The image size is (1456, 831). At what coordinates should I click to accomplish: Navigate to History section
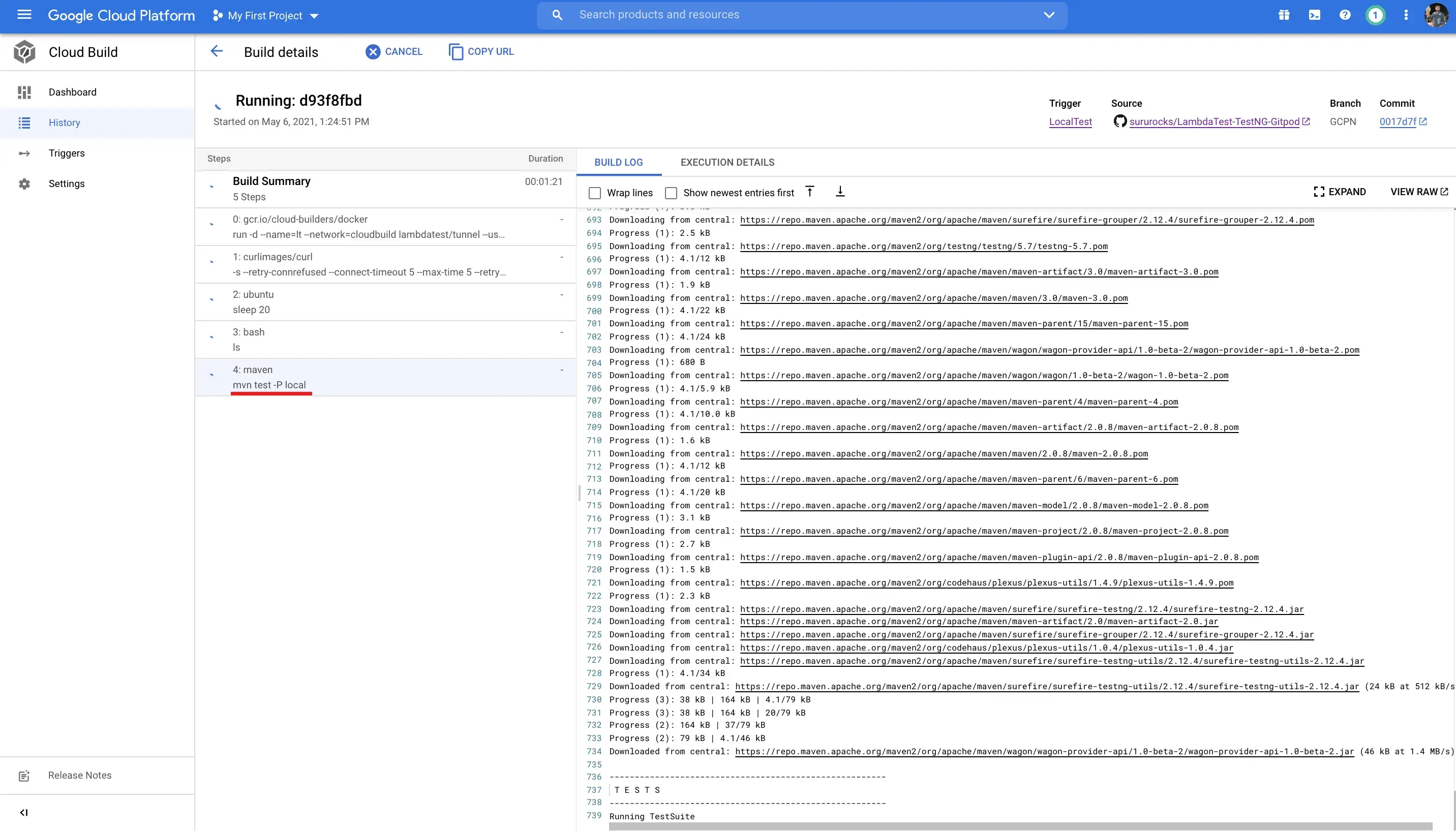pyautogui.click(x=64, y=122)
